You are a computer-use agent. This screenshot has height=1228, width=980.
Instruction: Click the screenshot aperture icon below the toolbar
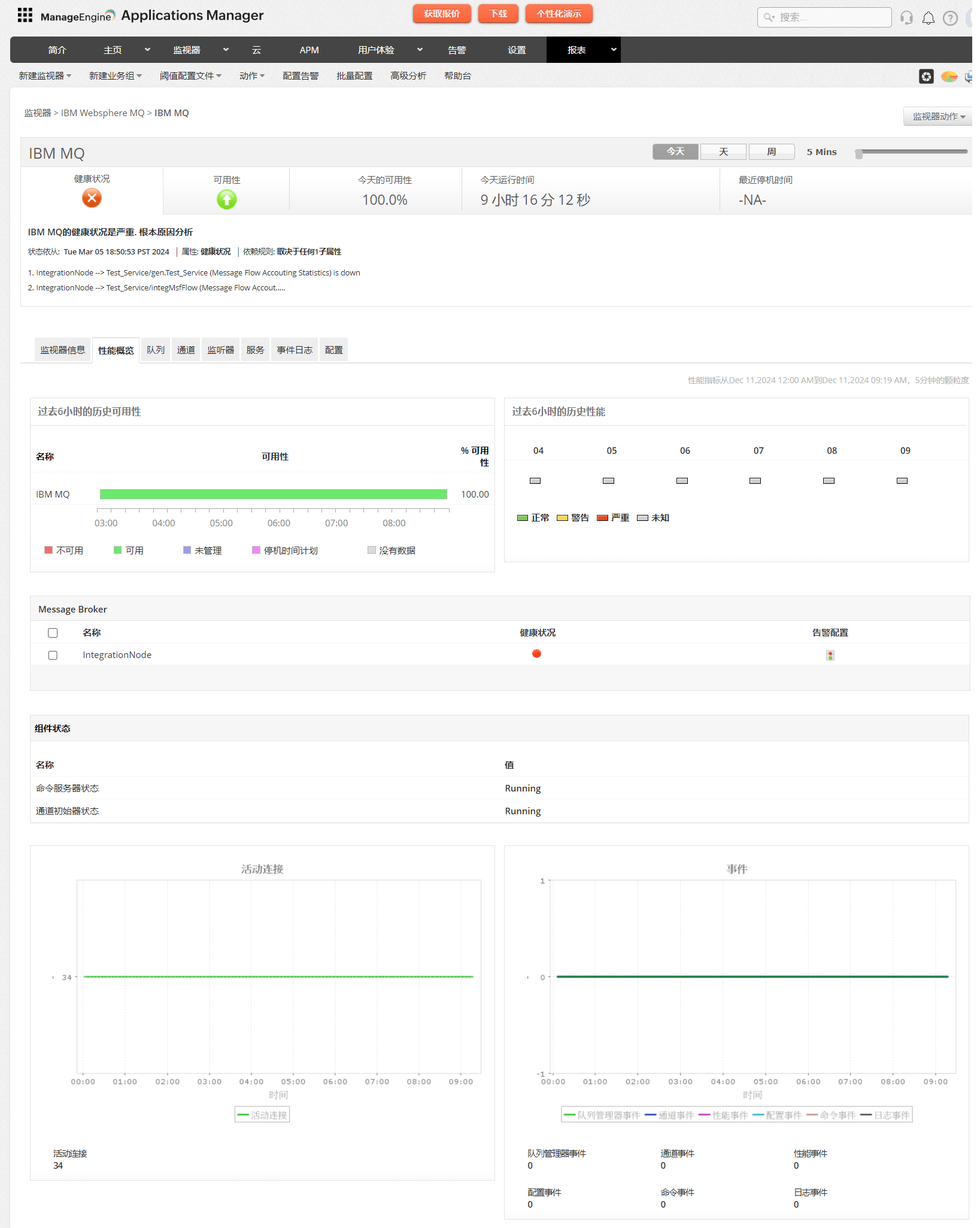[x=926, y=77]
